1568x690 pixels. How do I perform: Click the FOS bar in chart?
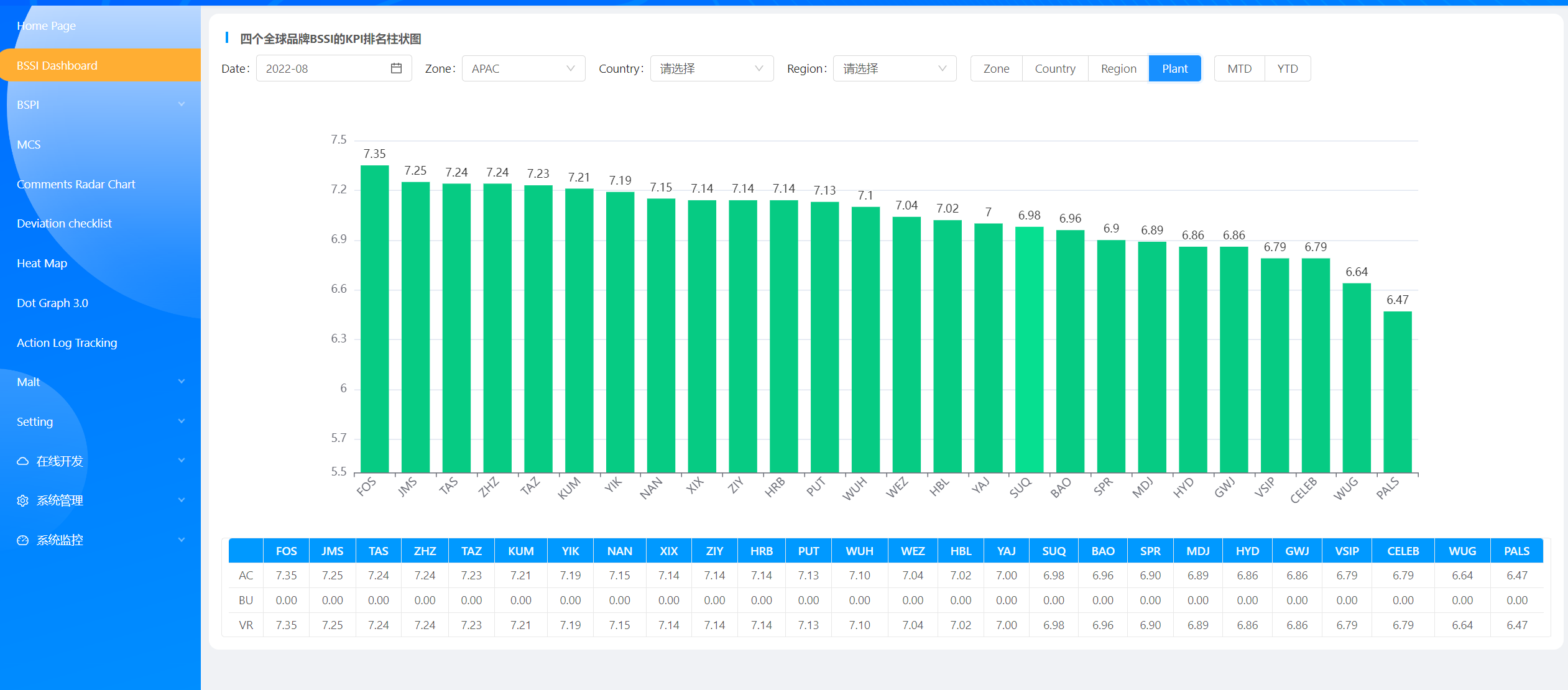pyautogui.click(x=374, y=319)
